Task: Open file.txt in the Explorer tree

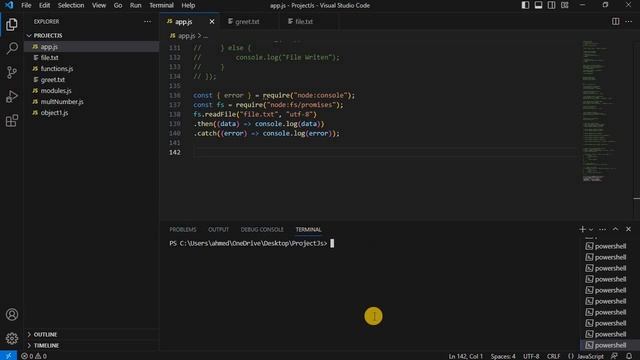Action: click(x=91, y=58)
